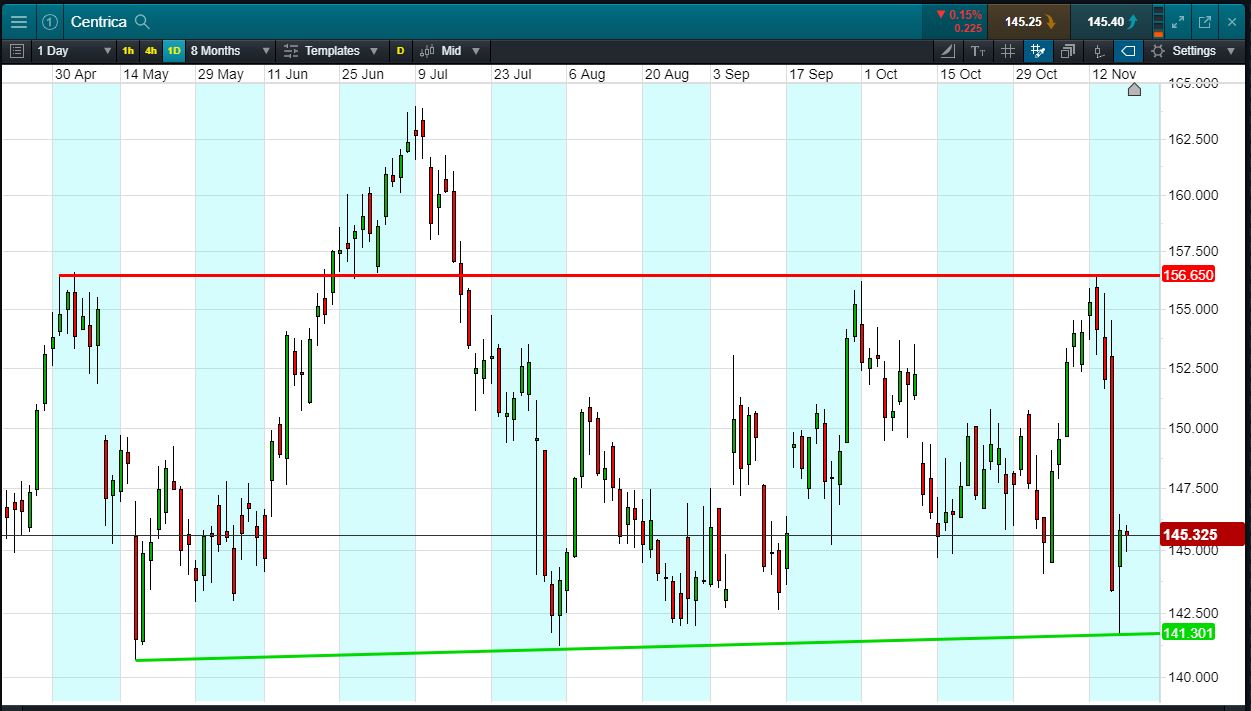Expand the 8 Months range dropdown
The width and height of the screenshot is (1251, 711).
[x=230, y=50]
